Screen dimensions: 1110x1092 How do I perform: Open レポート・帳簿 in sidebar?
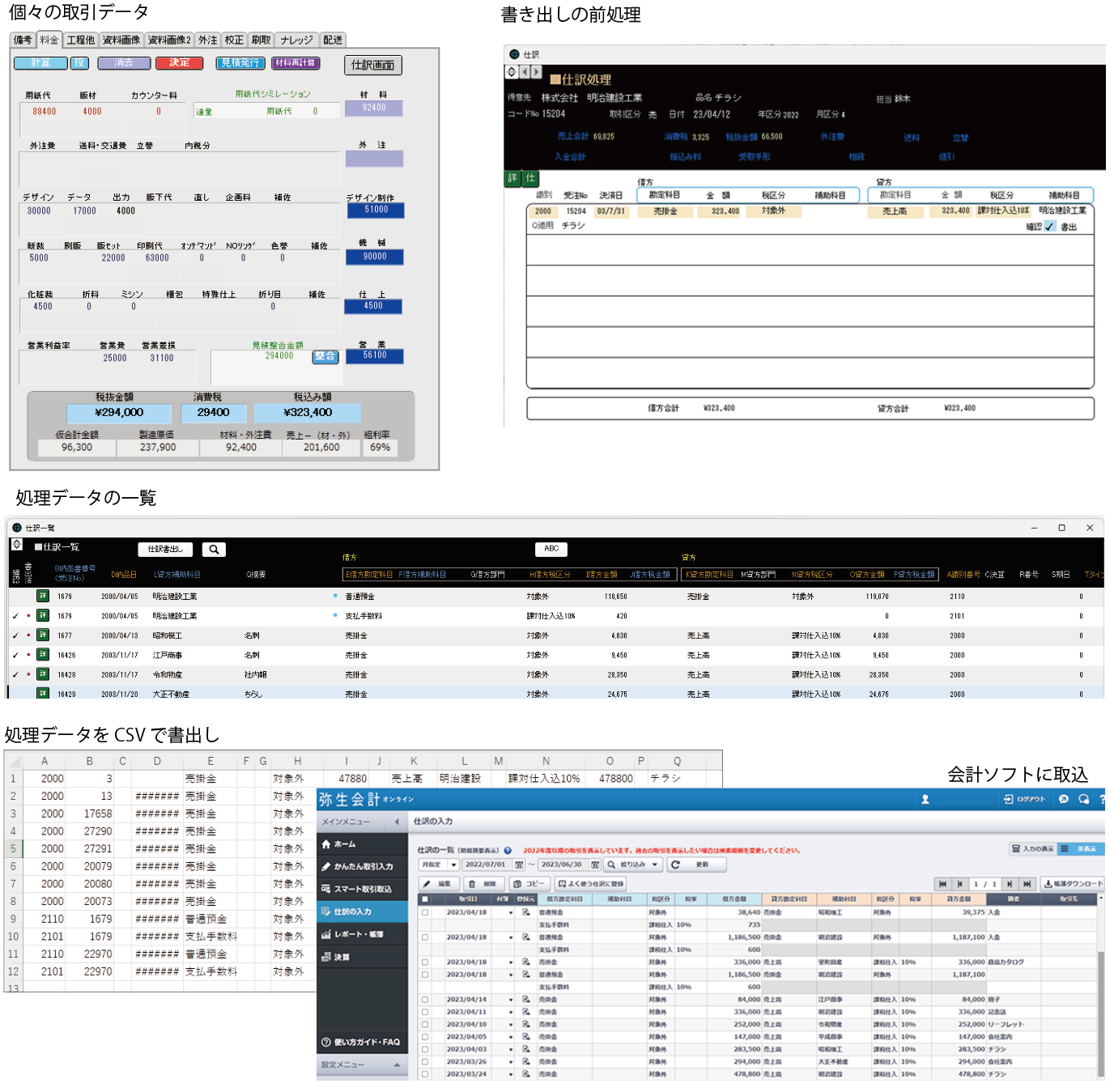click(x=362, y=934)
